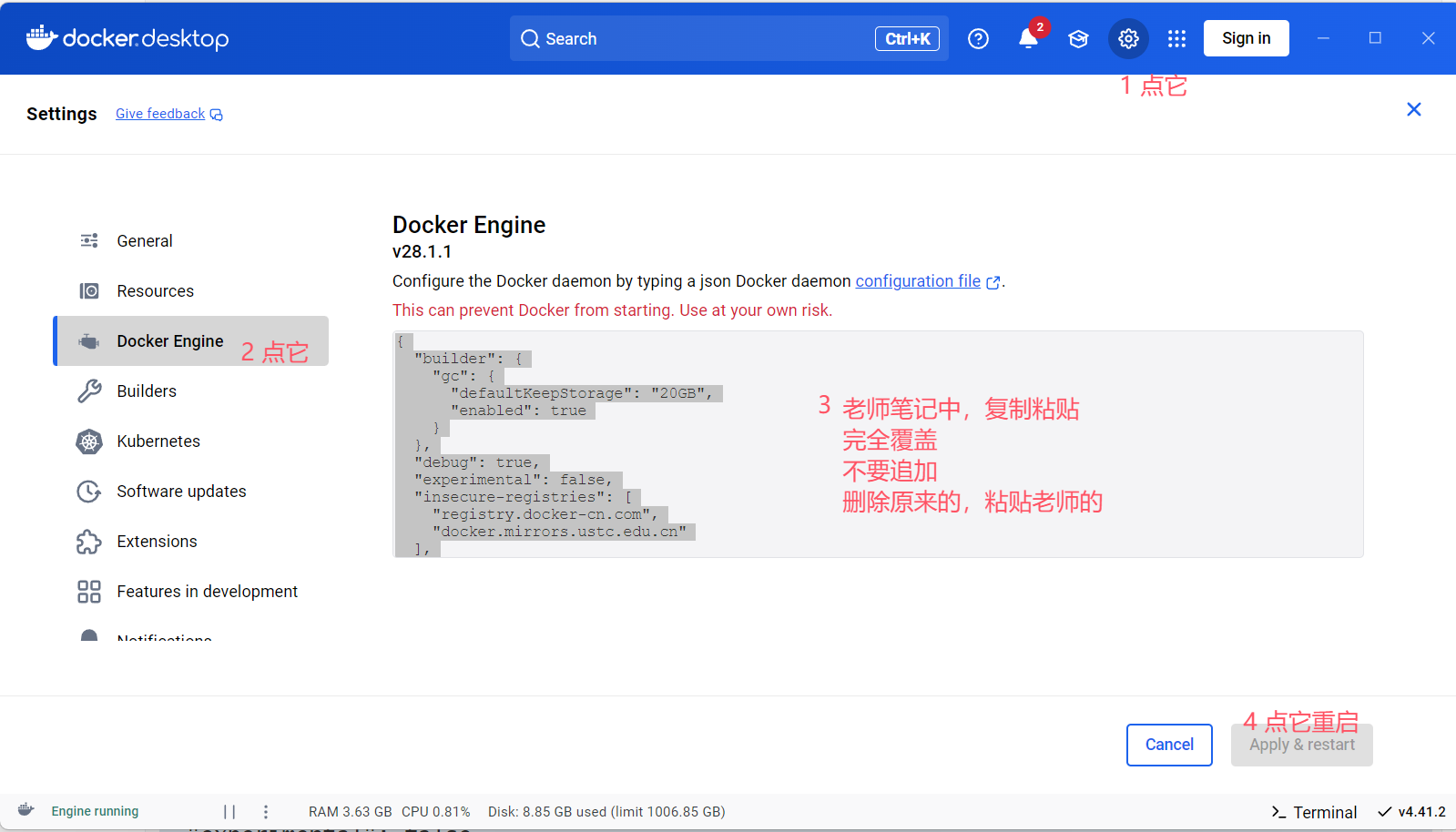Click the General sliders icon
This screenshot has height=832, width=1456.
point(89,240)
